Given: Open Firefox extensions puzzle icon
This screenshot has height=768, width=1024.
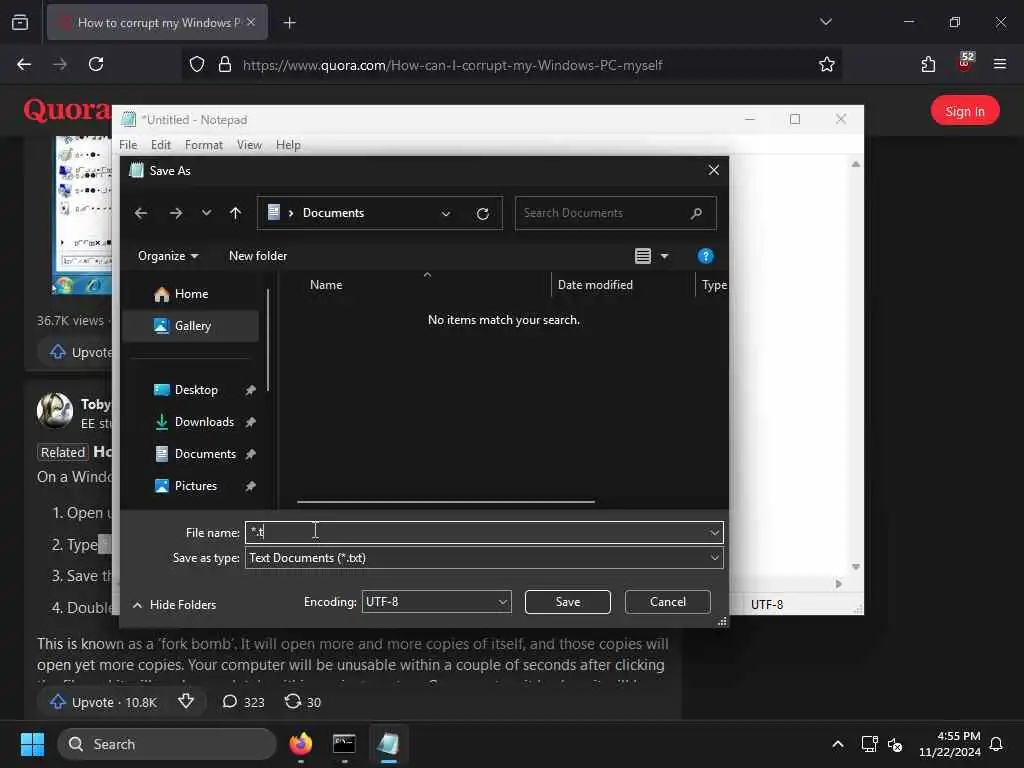Looking at the screenshot, I should [x=928, y=64].
